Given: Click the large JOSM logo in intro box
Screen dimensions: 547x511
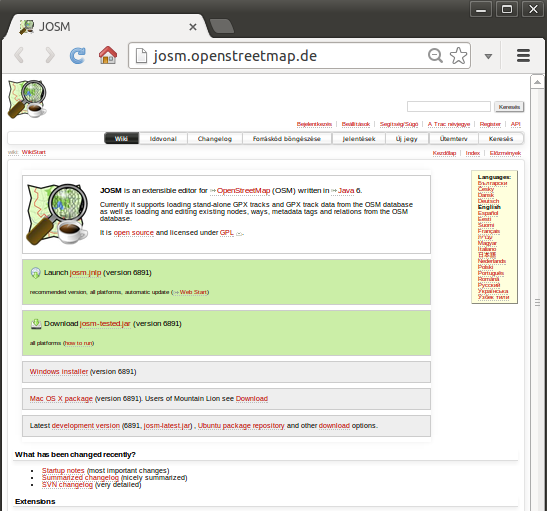Looking at the screenshot, I should [57, 214].
